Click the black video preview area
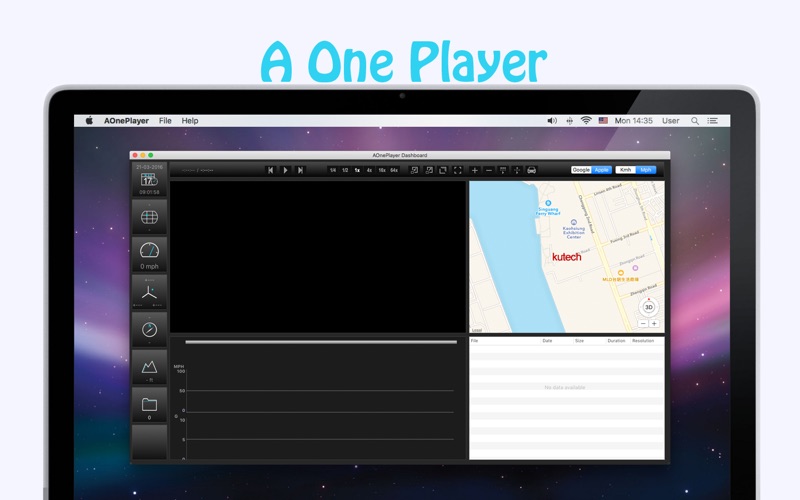 (318, 257)
